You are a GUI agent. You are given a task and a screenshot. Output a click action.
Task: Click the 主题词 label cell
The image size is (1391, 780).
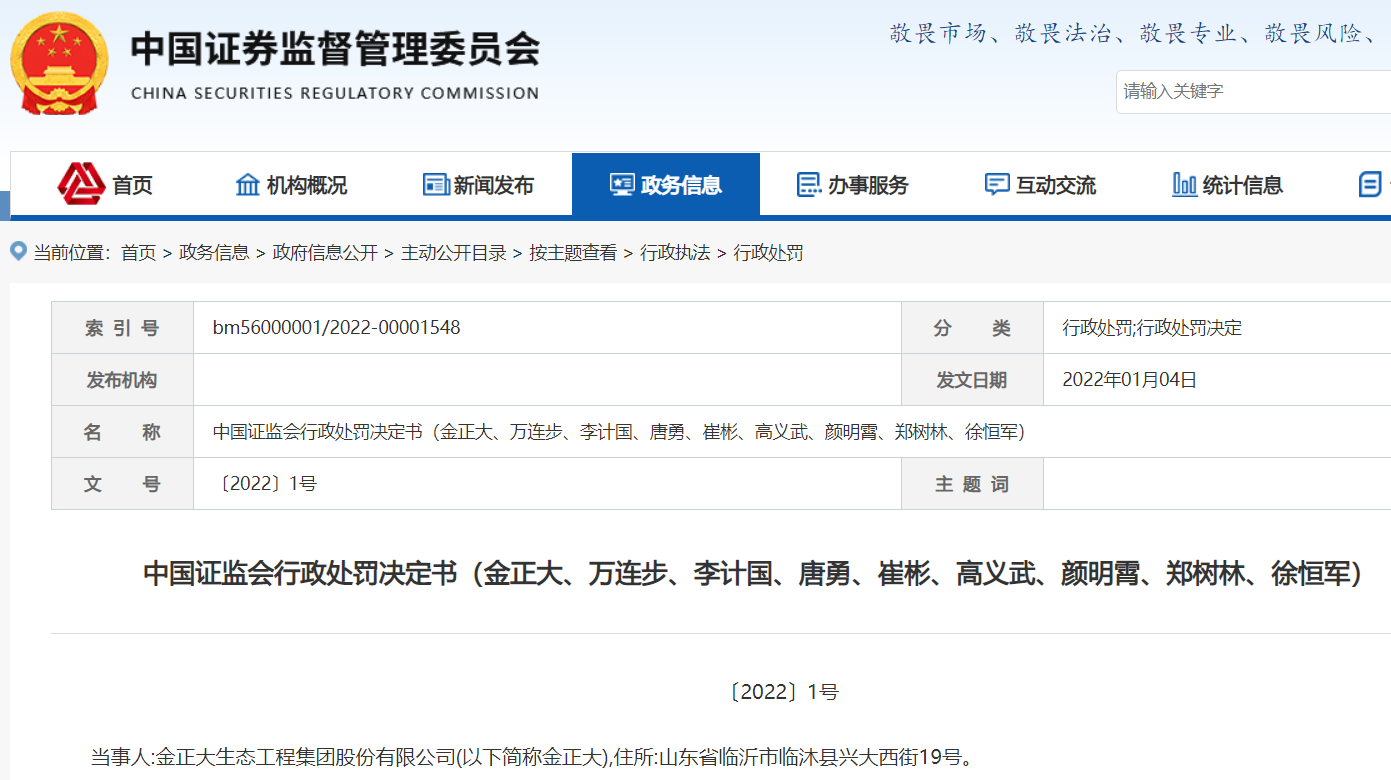972,484
